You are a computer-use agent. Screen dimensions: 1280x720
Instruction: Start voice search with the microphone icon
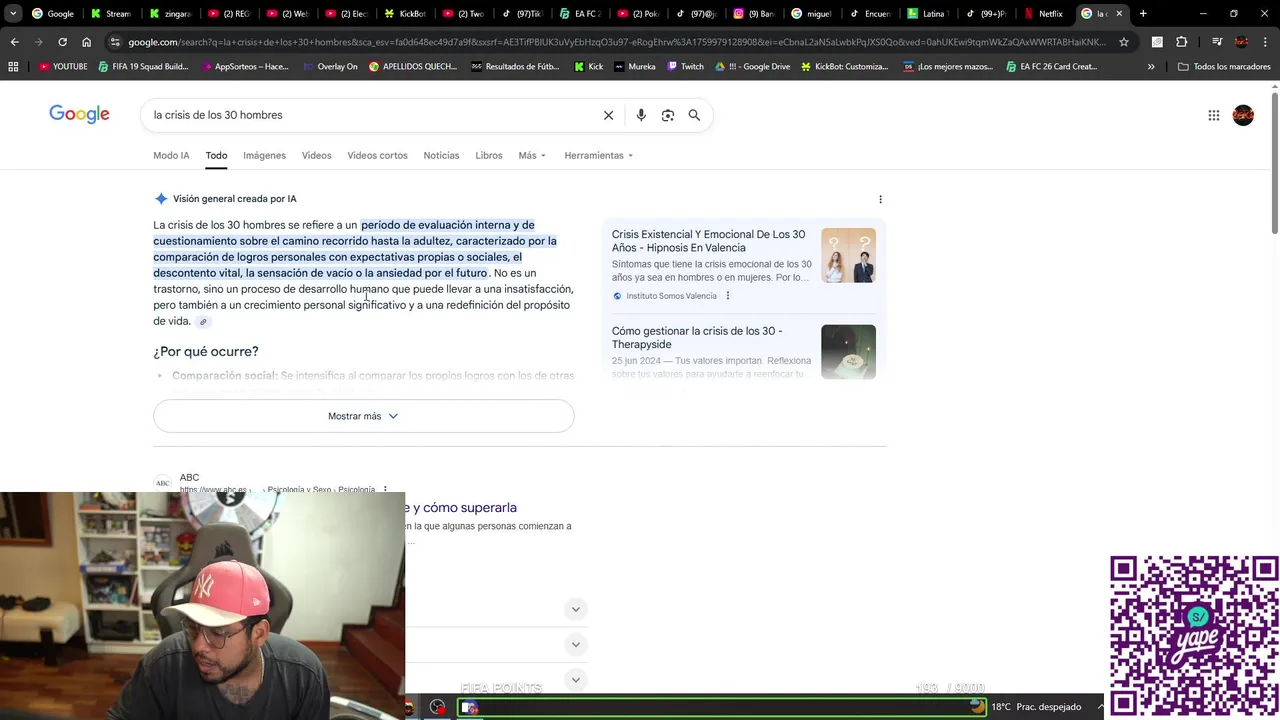(641, 115)
